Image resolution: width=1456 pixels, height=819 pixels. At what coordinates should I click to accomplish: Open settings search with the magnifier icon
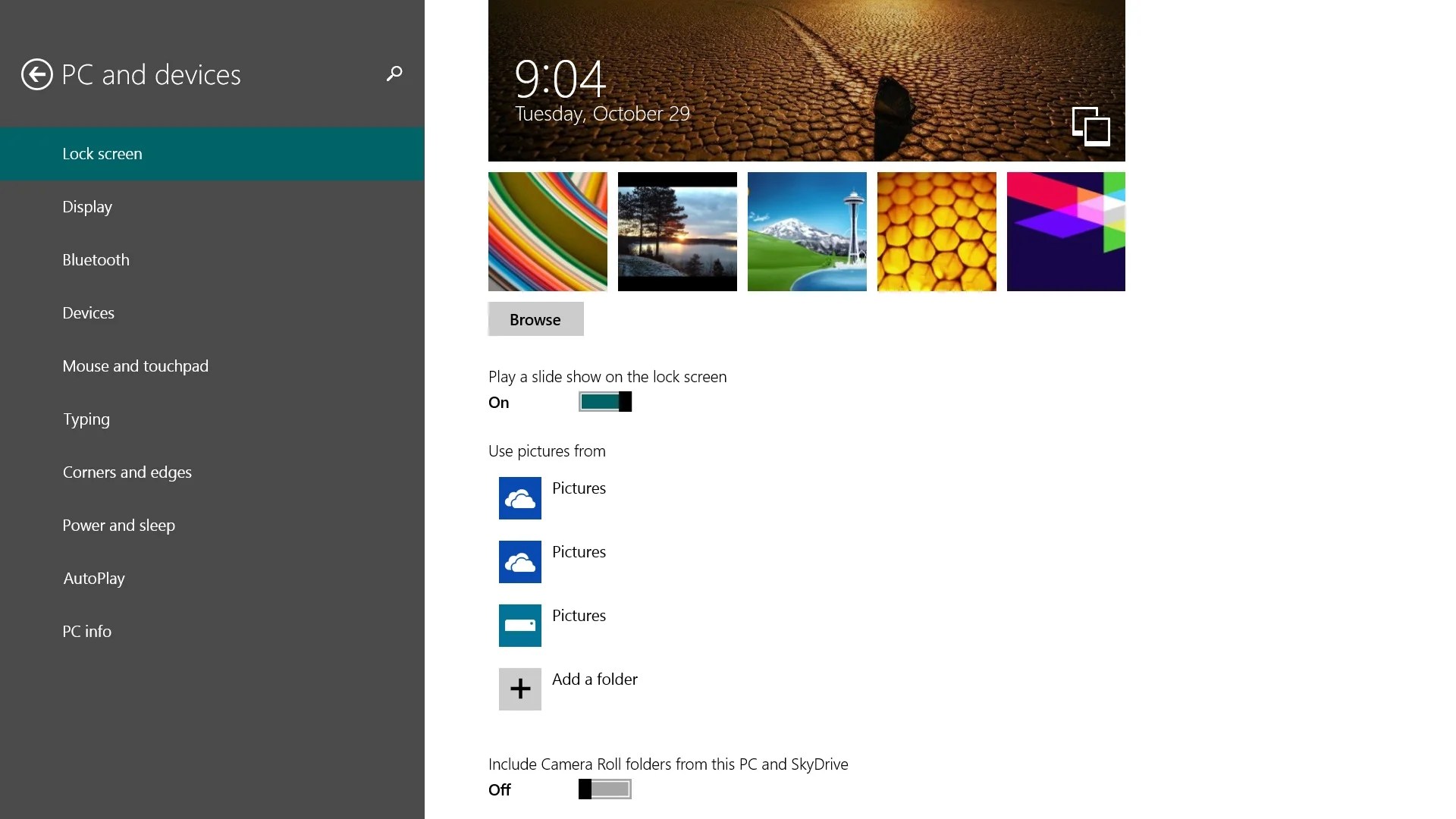(x=394, y=74)
